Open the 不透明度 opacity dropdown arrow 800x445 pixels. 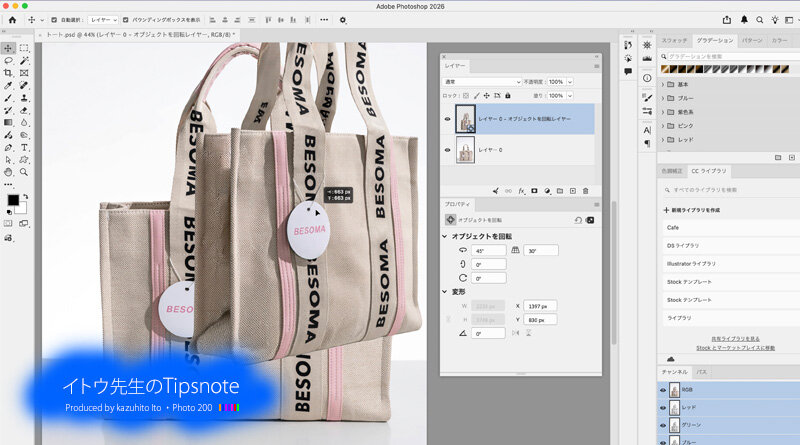[x=570, y=82]
